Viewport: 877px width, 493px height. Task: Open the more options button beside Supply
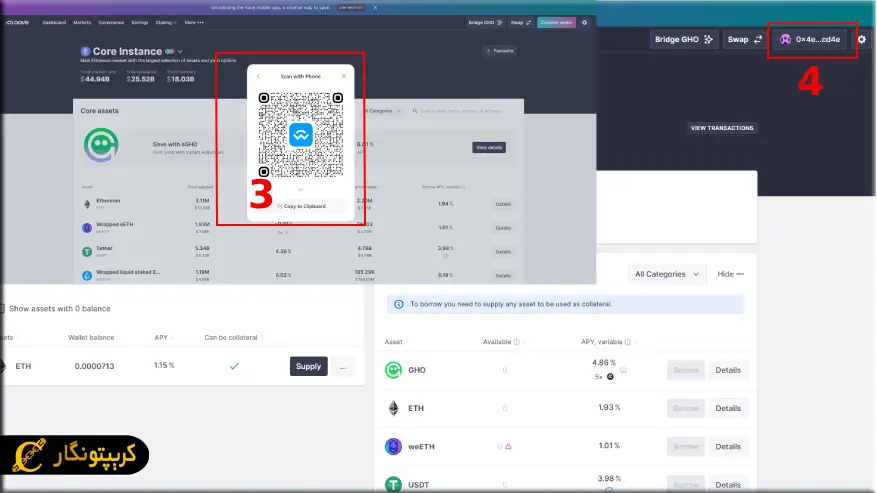pyautogui.click(x=343, y=366)
